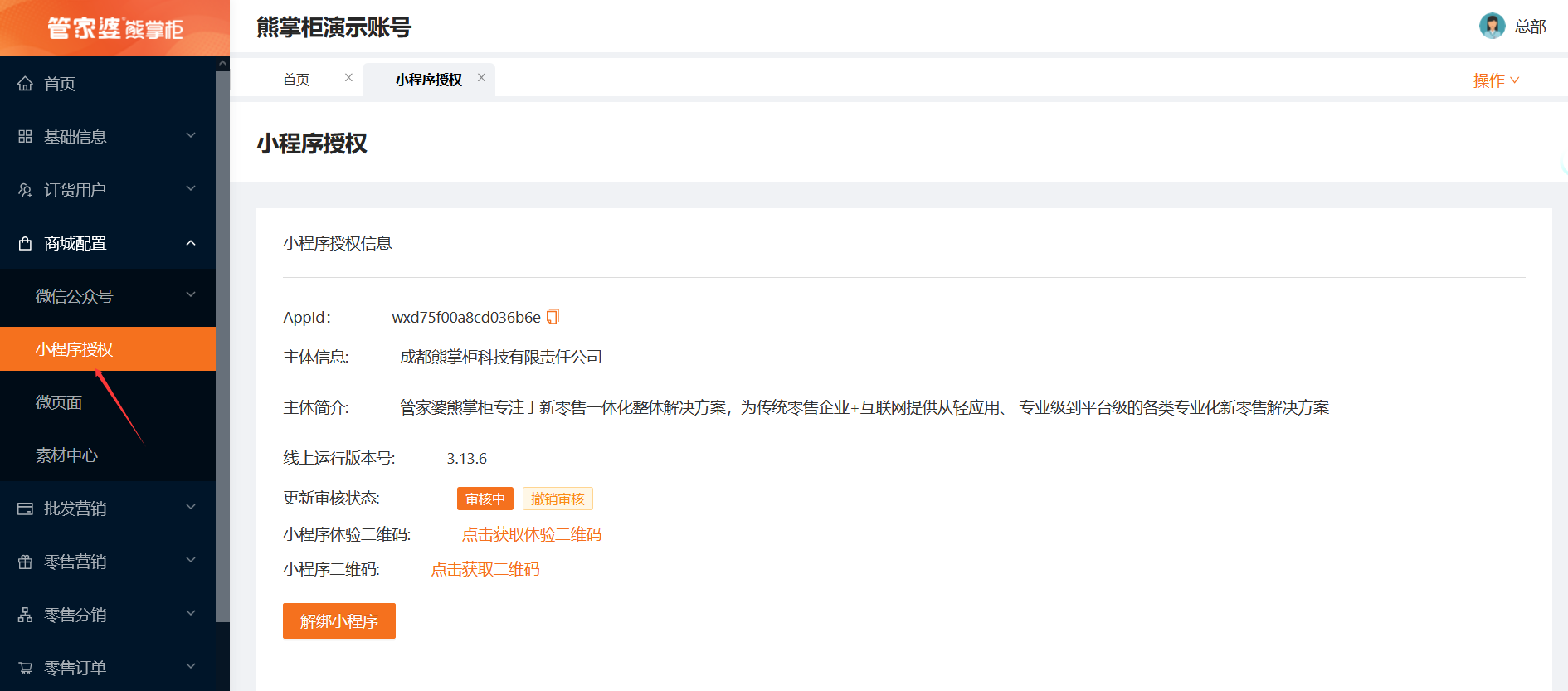Screen dimensions: 1568x691
Task: Click the 点击获取体验二维码 link
Action: [532, 534]
